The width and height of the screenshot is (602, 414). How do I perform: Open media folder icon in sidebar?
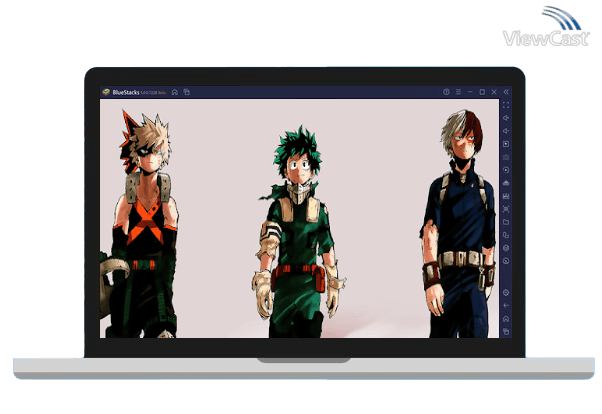point(506,222)
